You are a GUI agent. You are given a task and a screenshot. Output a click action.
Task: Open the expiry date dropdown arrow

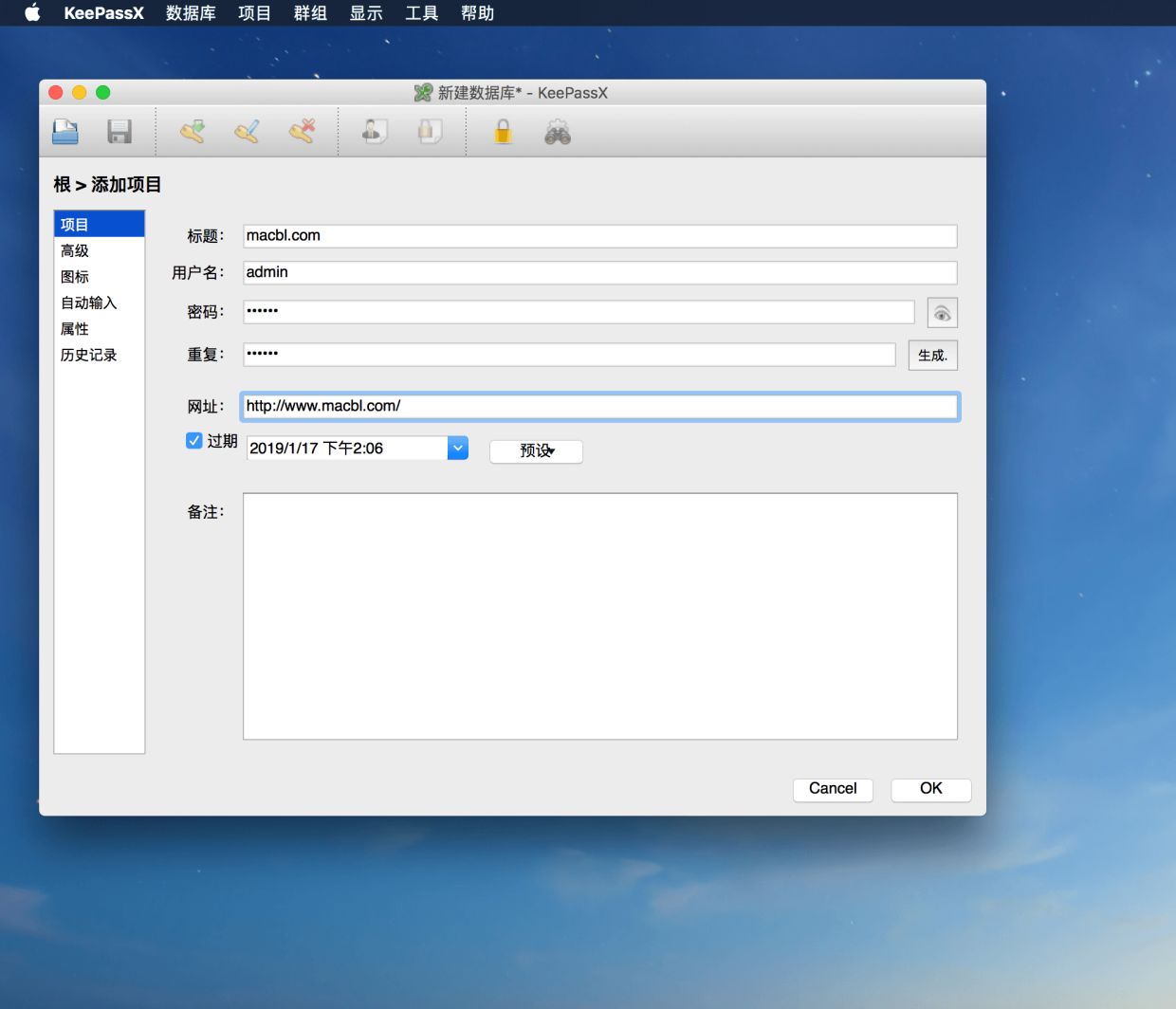point(458,448)
